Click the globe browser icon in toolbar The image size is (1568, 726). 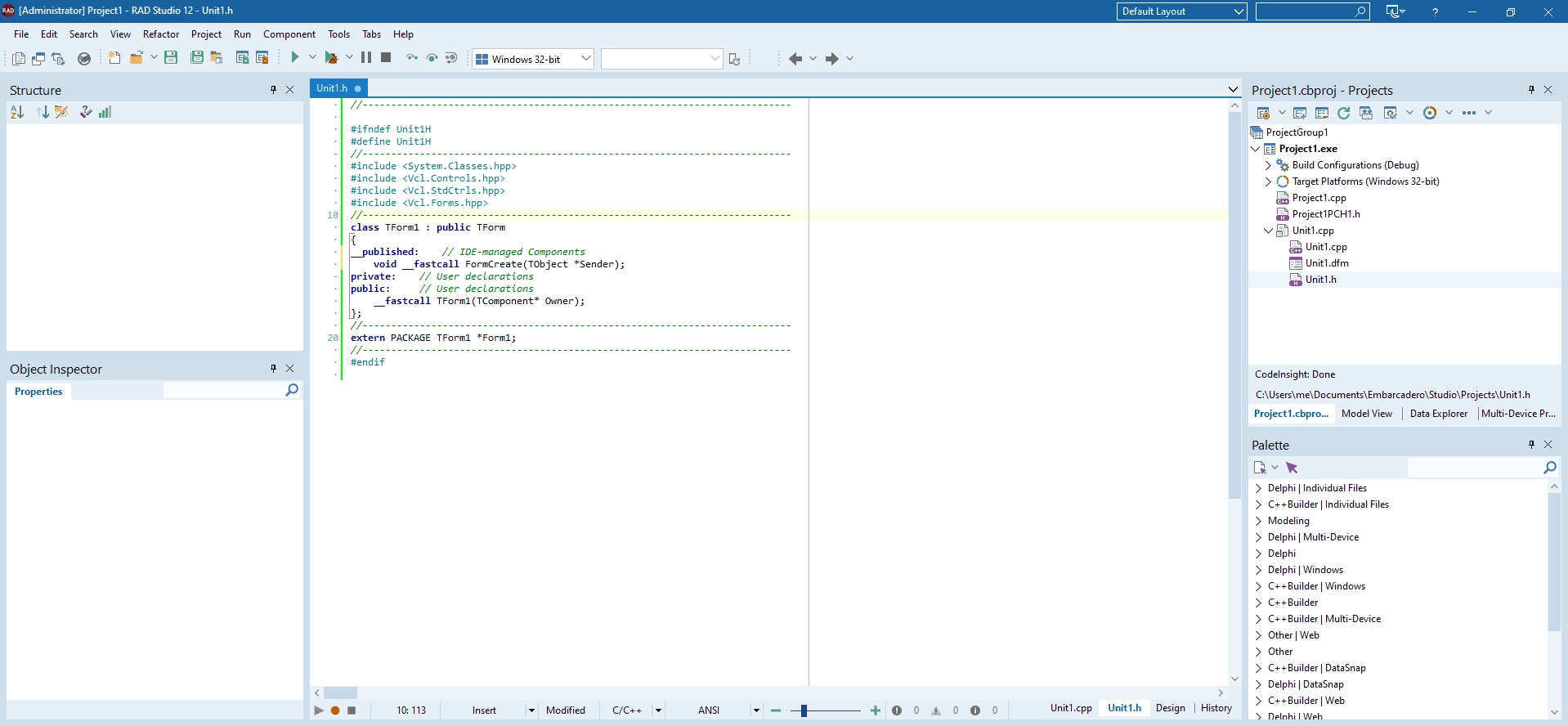[x=84, y=58]
